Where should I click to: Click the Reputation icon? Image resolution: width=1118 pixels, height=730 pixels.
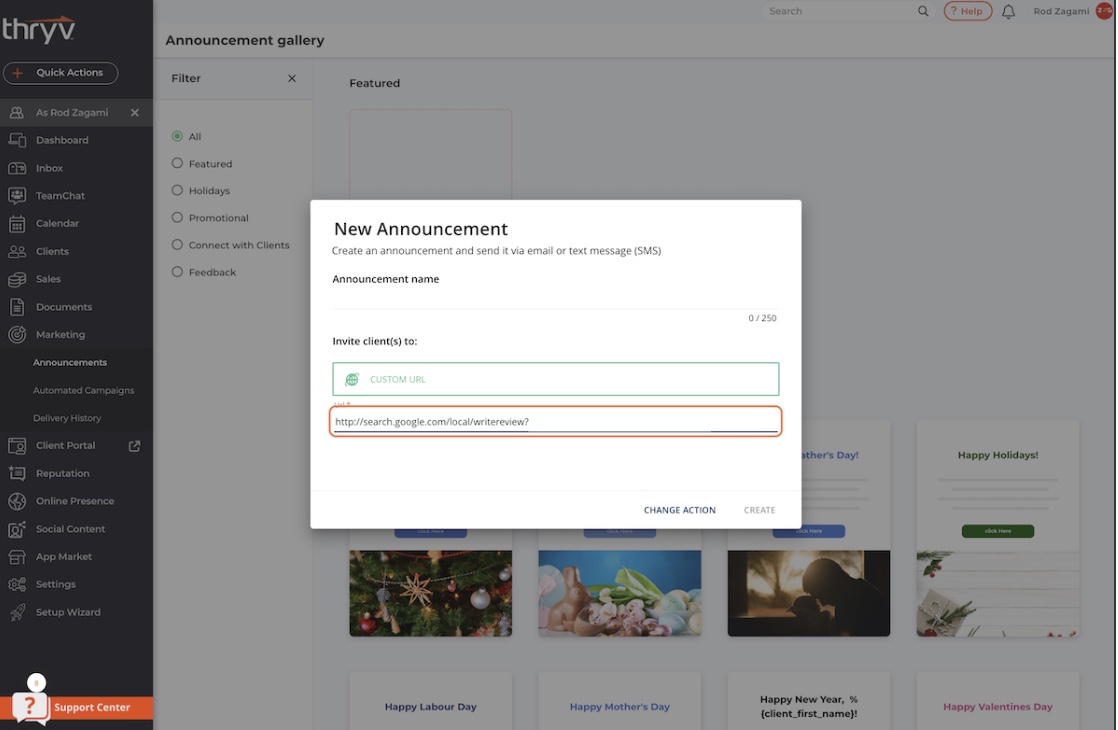click(x=17, y=473)
